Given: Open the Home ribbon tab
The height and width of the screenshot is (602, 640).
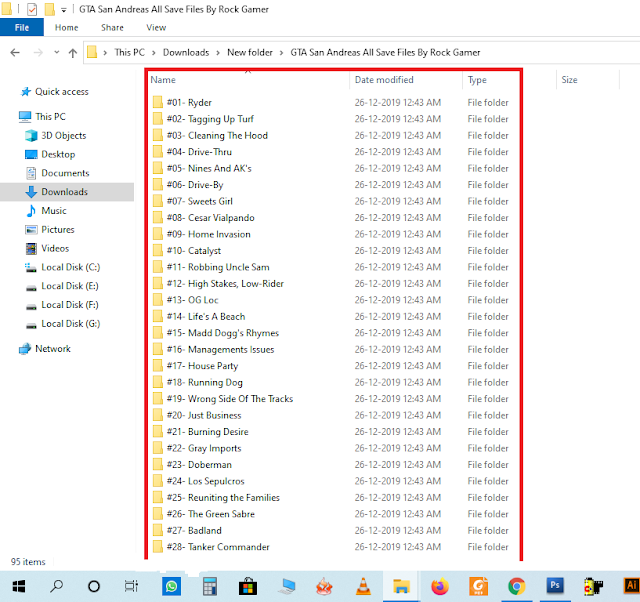Looking at the screenshot, I should click(67, 27).
